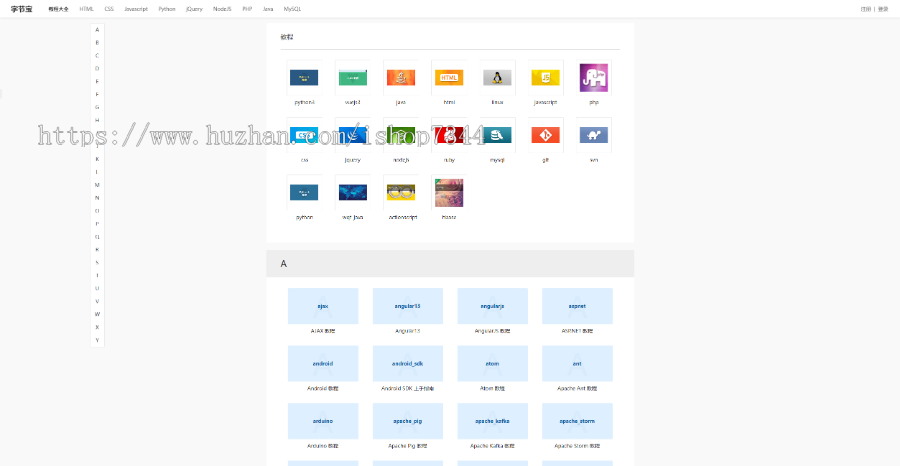Open the world-map thumbnail beside actionscript
The height and width of the screenshot is (466, 900).
point(352,192)
